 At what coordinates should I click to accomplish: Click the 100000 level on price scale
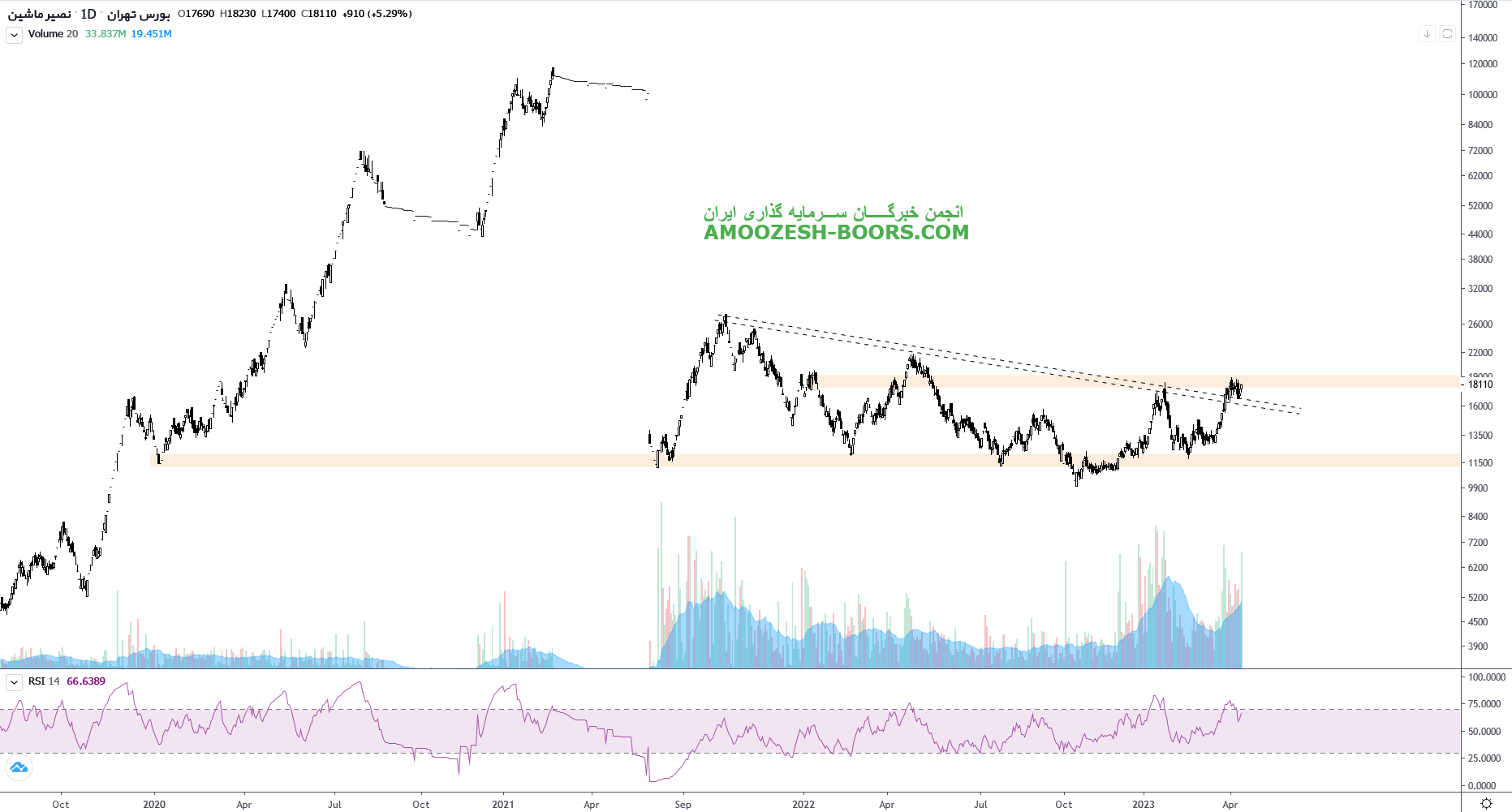1483,95
